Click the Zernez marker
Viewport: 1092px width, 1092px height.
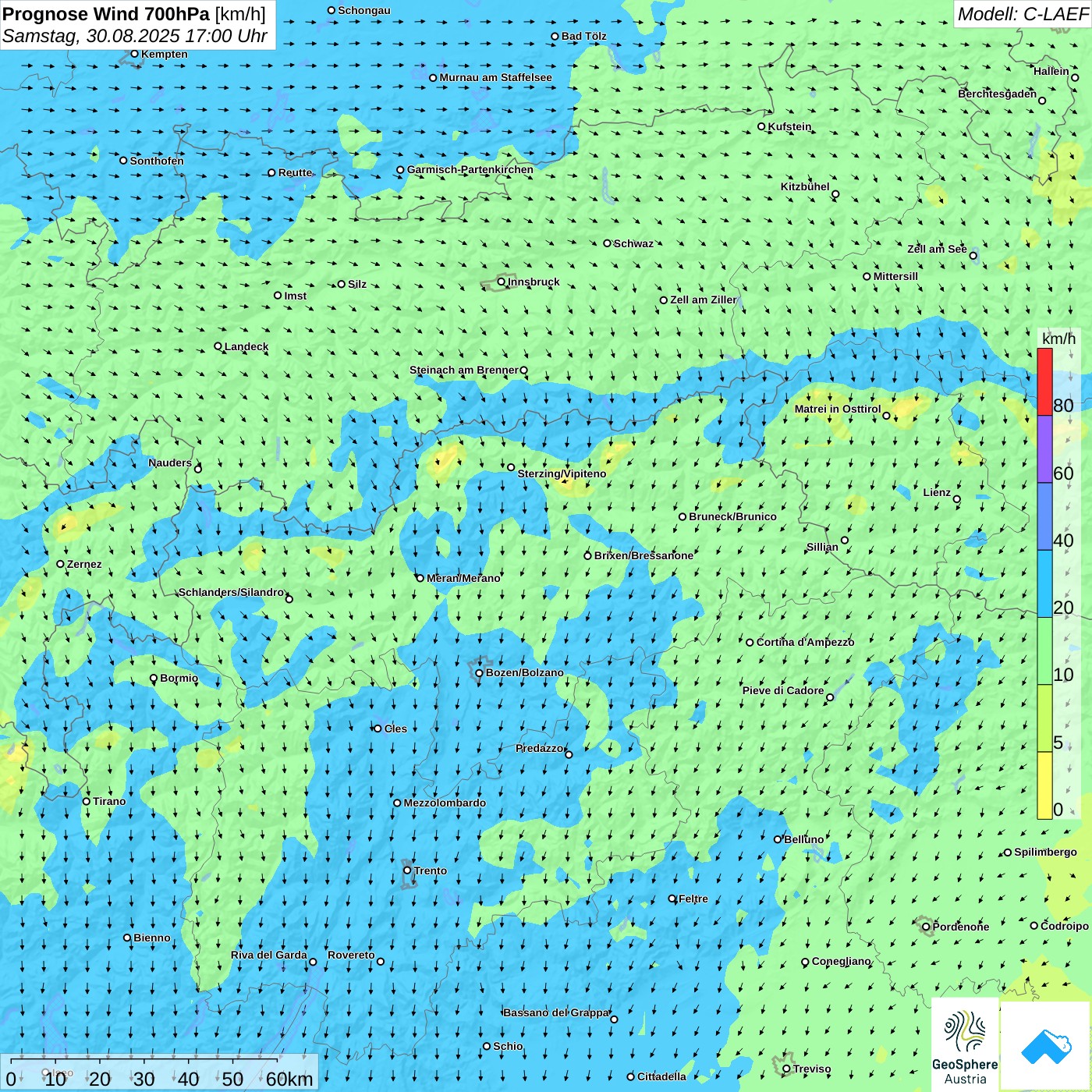point(60,564)
